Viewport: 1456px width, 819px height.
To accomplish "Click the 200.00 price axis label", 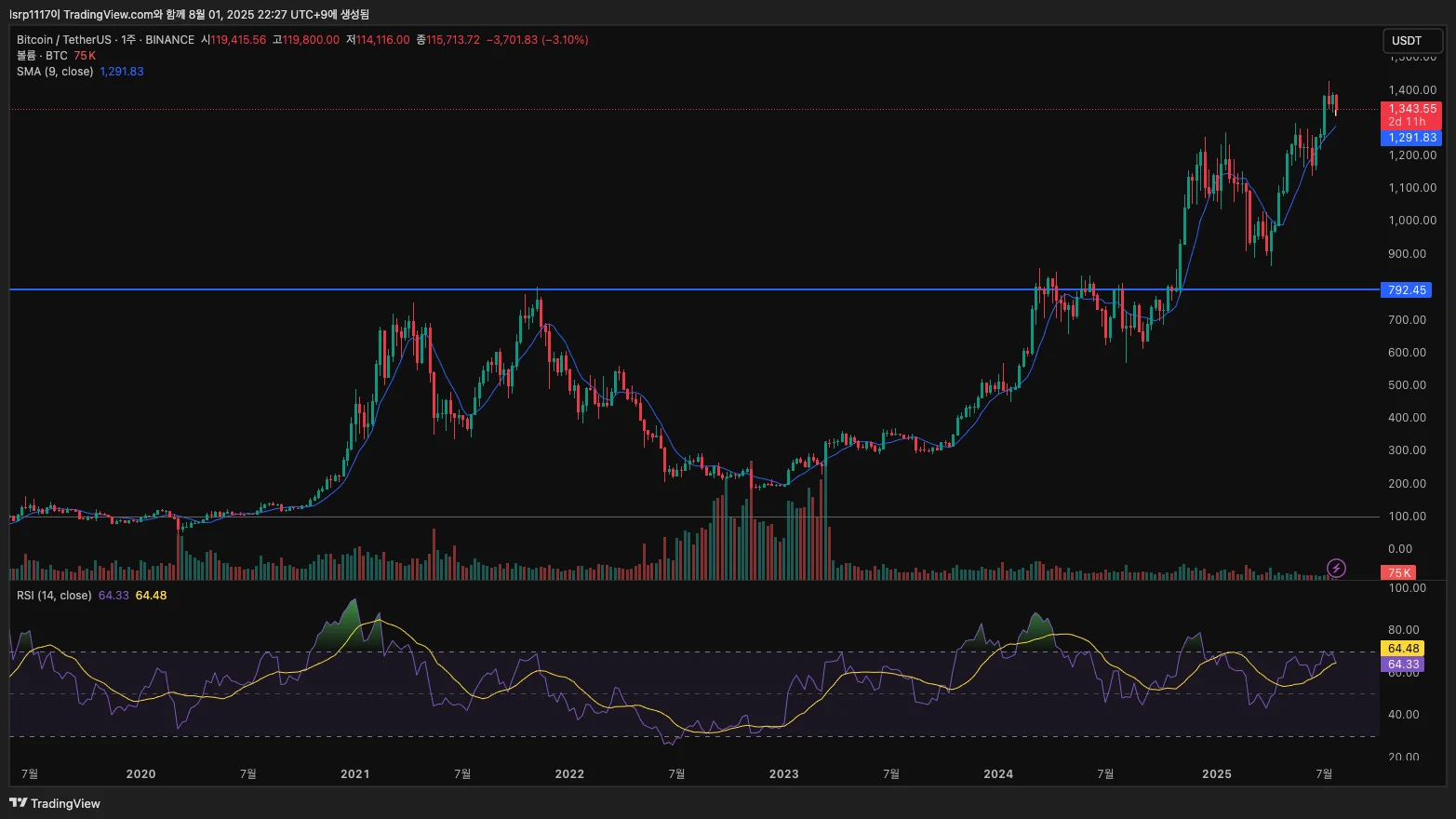I will tap(1407, 484).
